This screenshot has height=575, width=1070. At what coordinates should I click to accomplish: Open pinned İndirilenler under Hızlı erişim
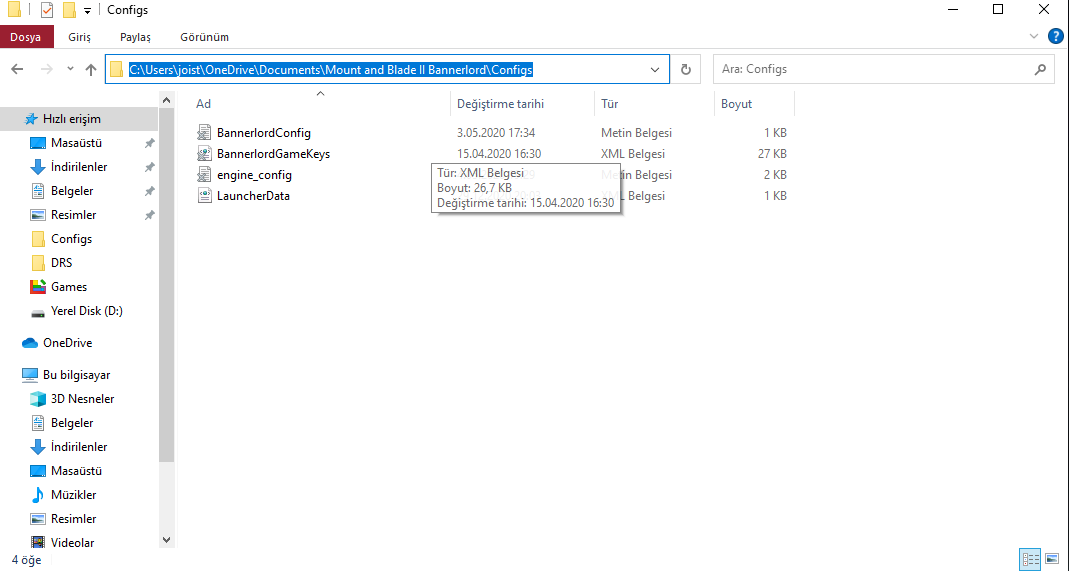pyautogui.click(x=78, y=166)
